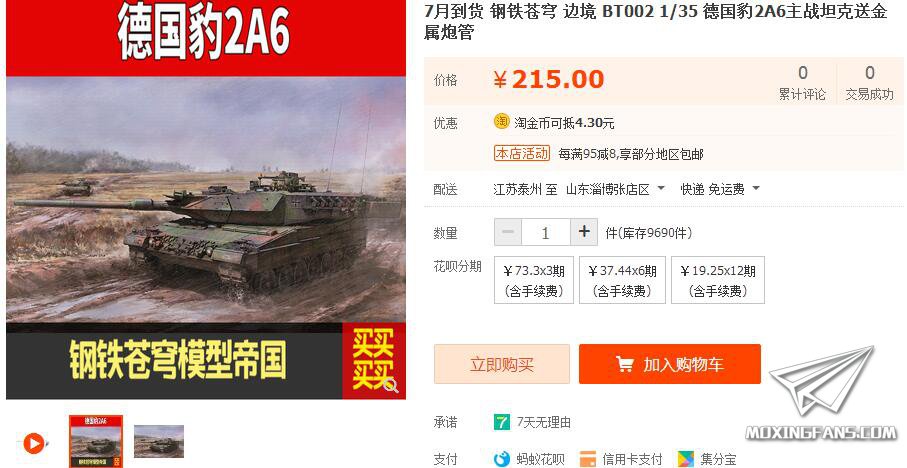The image size is (907, 468).
Task: Click the green 7-day return icon
Action: click(502, 422)
